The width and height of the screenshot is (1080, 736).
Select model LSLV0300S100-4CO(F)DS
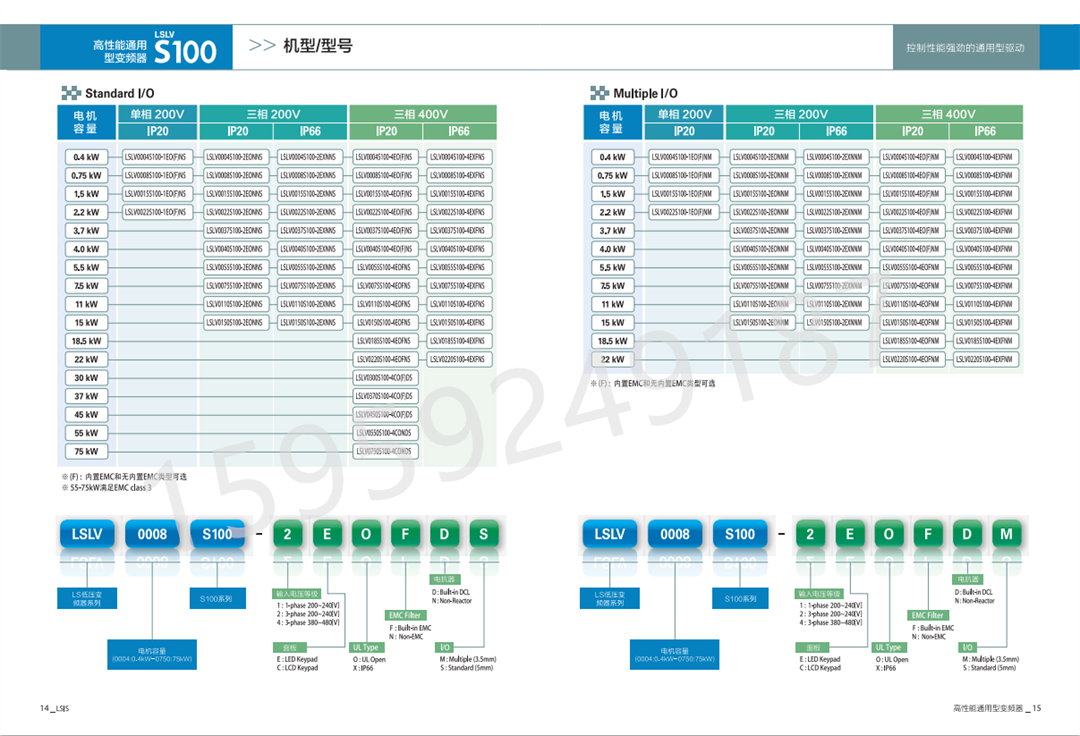[384, 378]
